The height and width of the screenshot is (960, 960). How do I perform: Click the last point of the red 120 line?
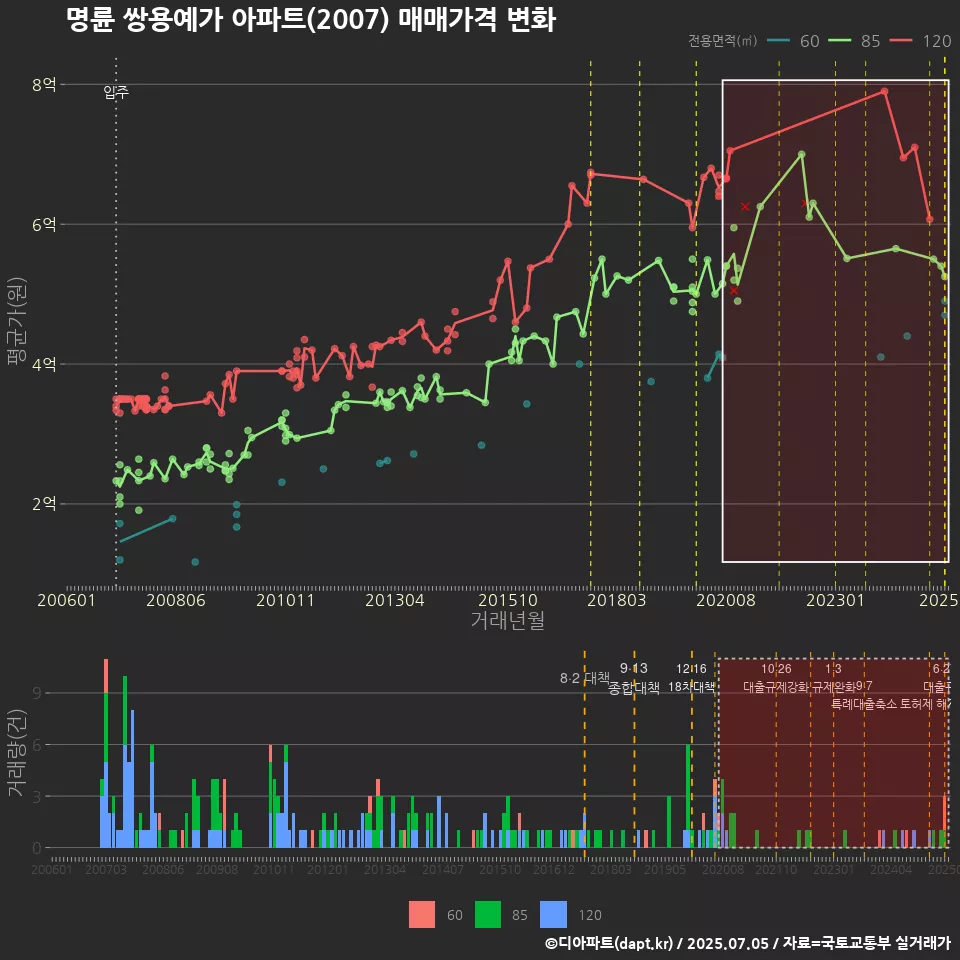click(x=929, y=219)
